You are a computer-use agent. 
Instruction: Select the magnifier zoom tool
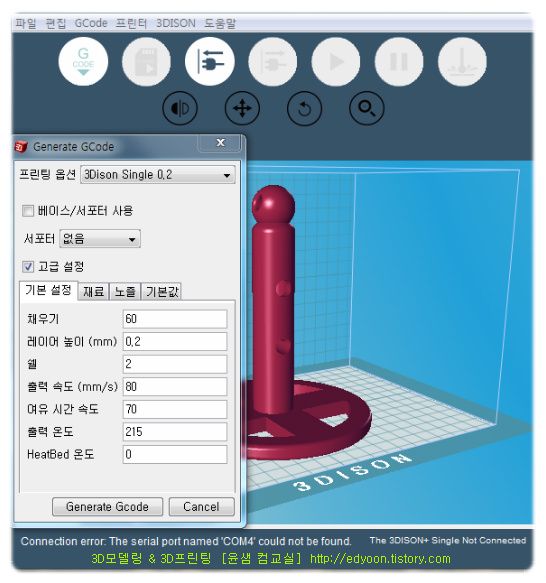pos(367,109)
